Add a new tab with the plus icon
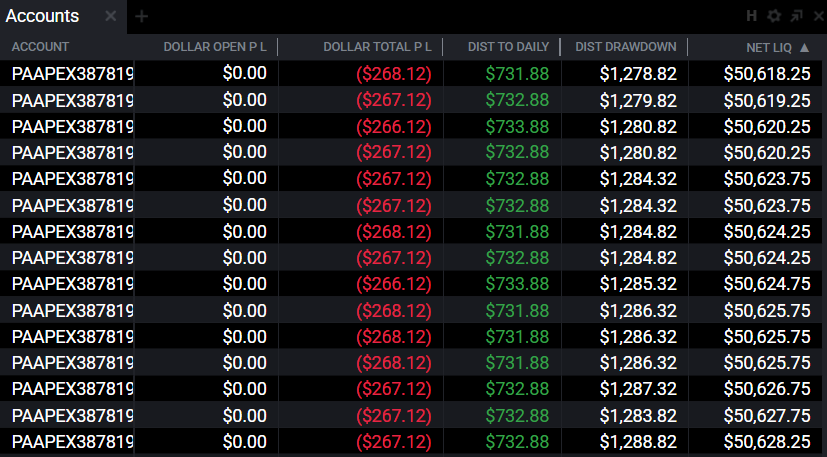Viewport: 827px width, 457px height. click(141, 17)
